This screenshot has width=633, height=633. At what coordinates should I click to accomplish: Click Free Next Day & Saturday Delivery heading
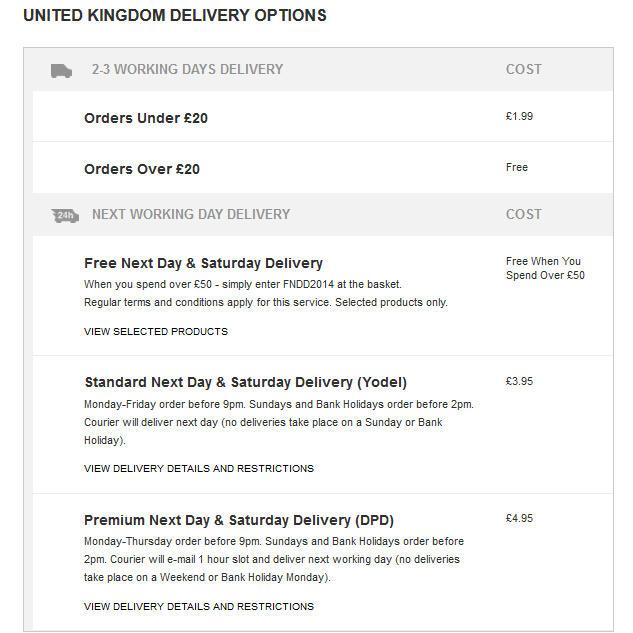click(203, 263)
